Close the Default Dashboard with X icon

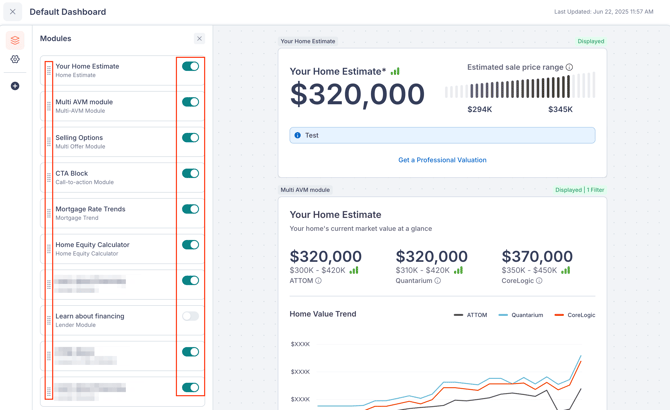click(13, 12)
